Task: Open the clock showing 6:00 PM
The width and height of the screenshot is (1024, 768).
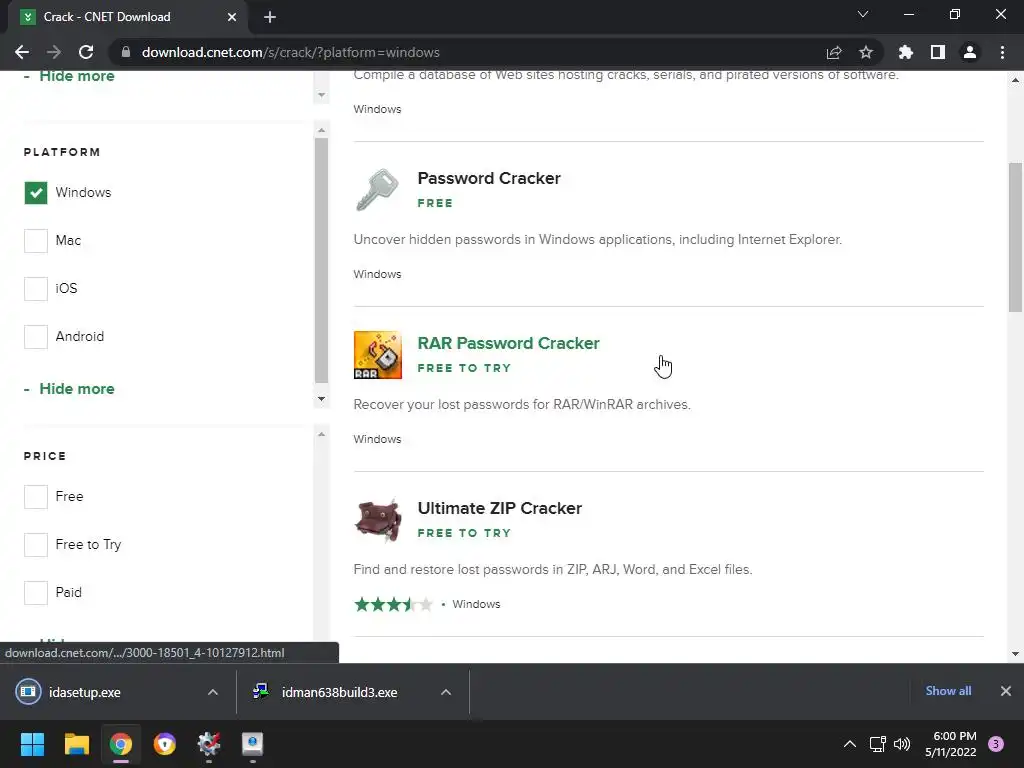Action: [951, 744]
